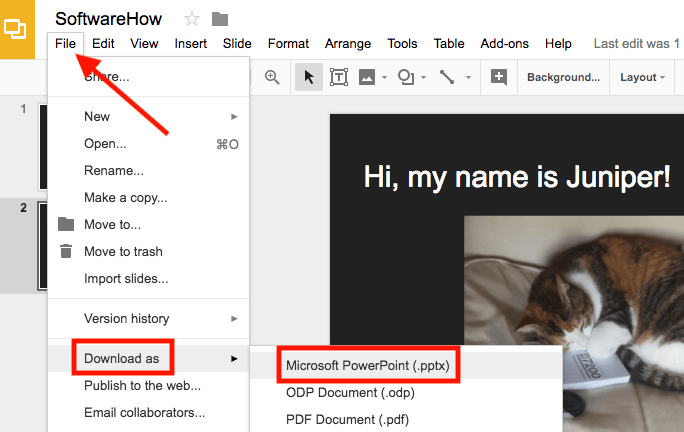Open the Help menu
Viewport: 684px width, 432px height.
click(x=558, y=44)
